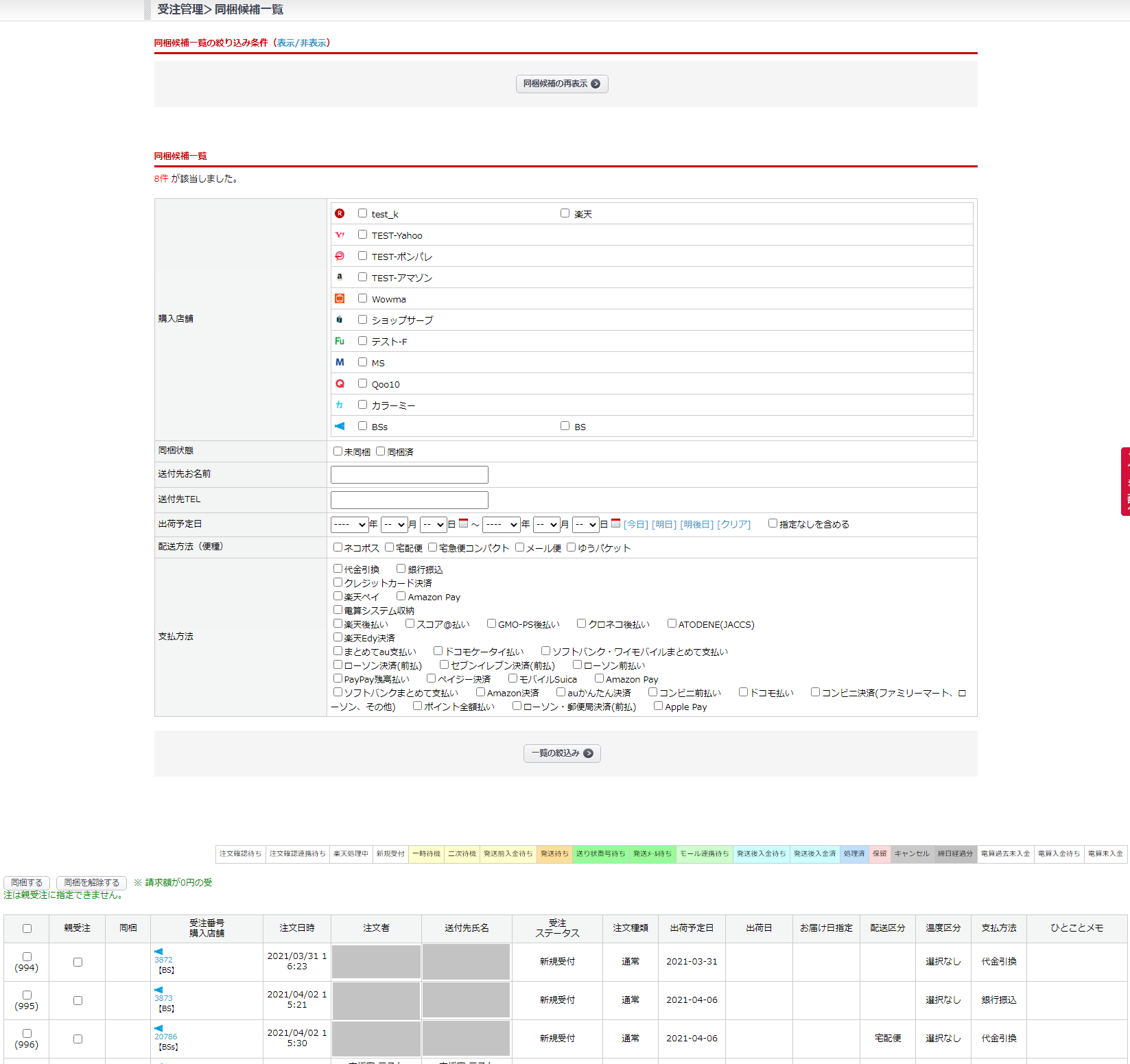Click the store icon above order 3872
The width and height of the screenshot is (1130, 1064).
[158, 951]
